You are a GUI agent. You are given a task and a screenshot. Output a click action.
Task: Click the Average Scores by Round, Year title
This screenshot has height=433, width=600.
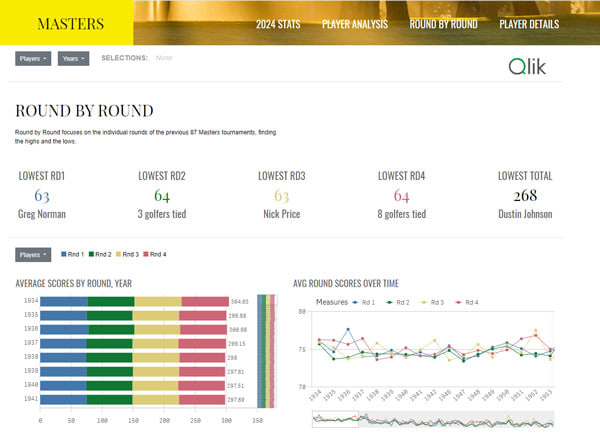[x=73, y=283]
